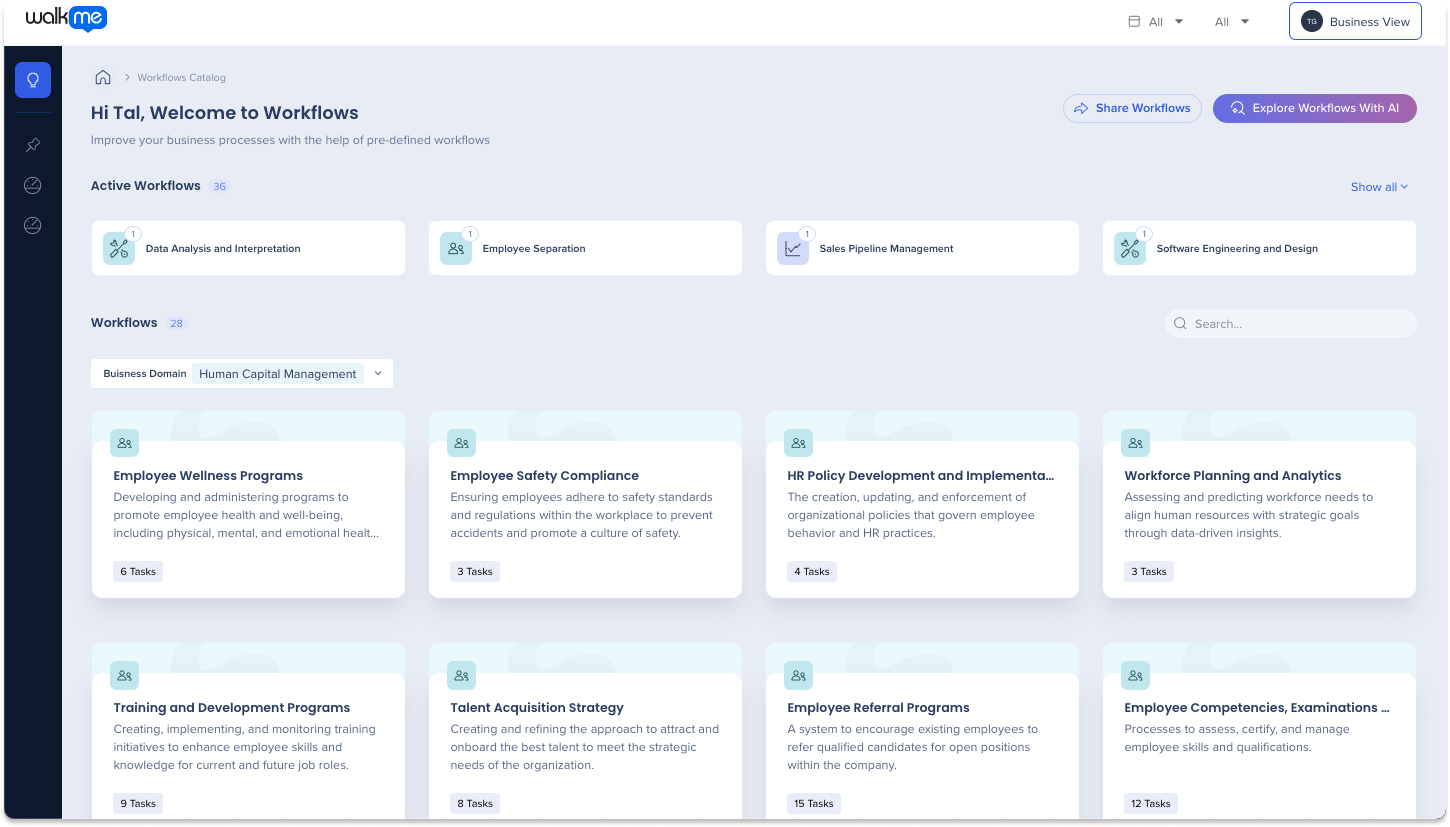Click the HR Policy Development card icon
This screenshot has width=1450, height=827.
798,443
